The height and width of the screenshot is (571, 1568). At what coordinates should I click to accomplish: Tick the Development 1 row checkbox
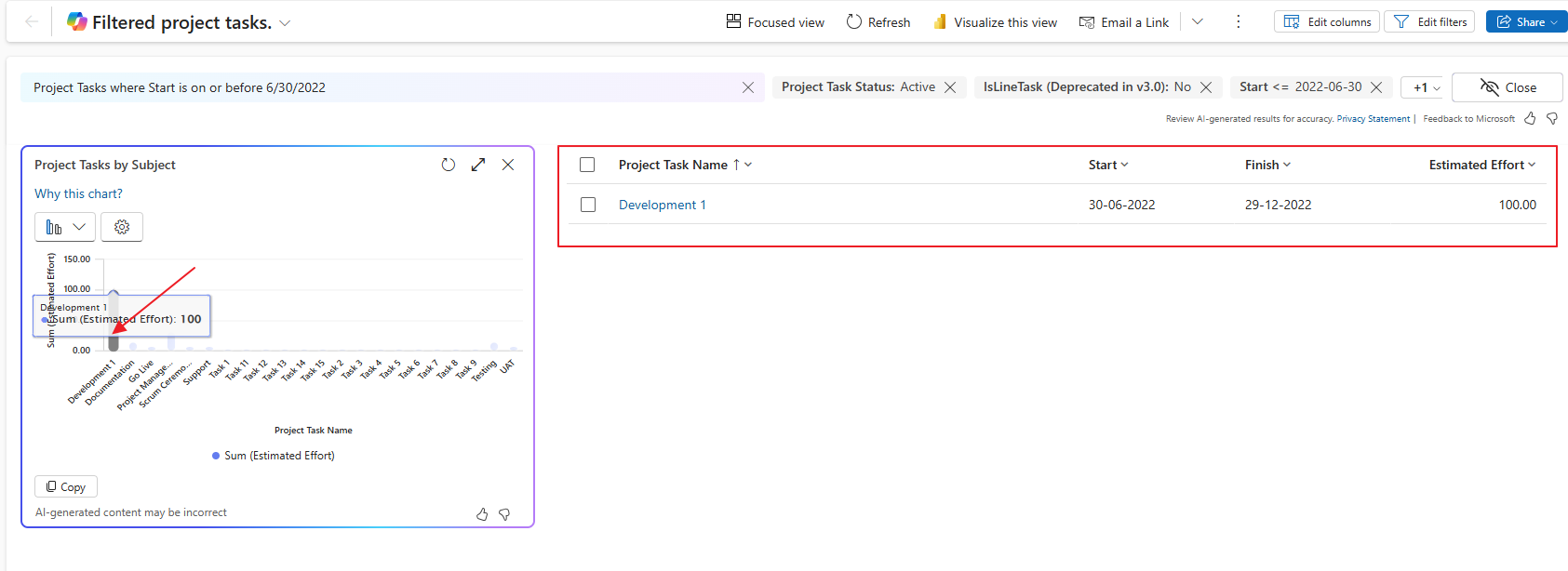tap(588, 205)
